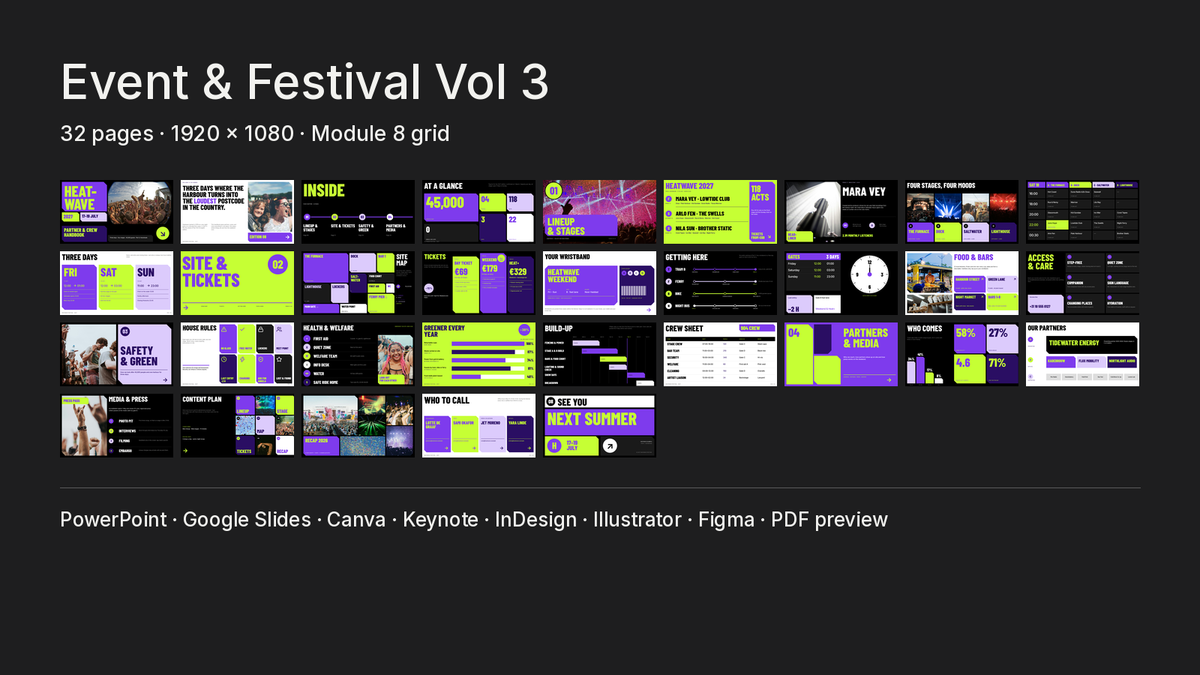1200x675 pixels.
Task: Click the 'Google Slides' format label
Action: tap(246, 519)
